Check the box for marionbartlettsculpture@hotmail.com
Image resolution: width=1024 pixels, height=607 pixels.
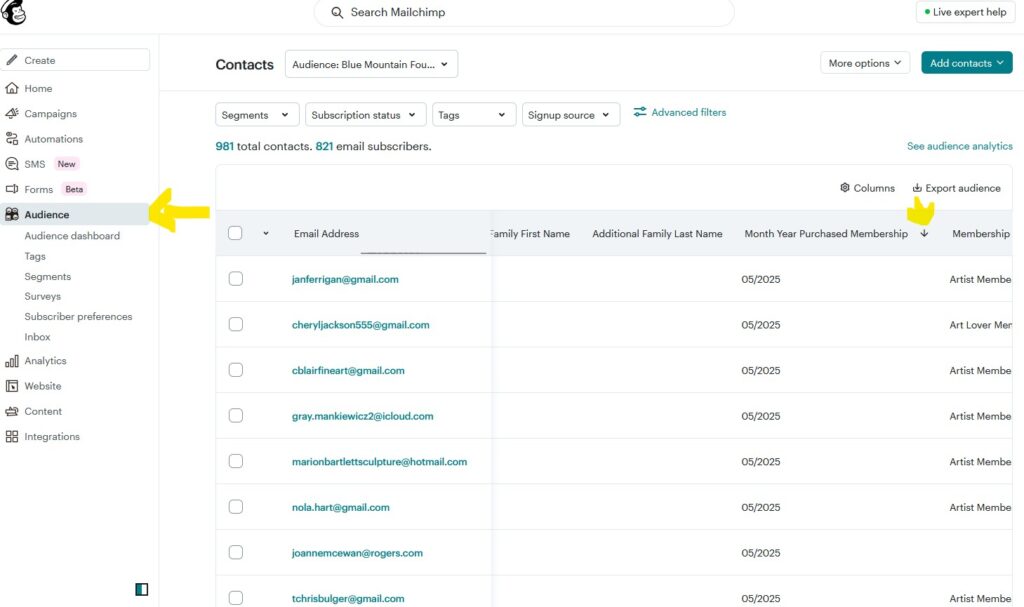pos(236,461)
